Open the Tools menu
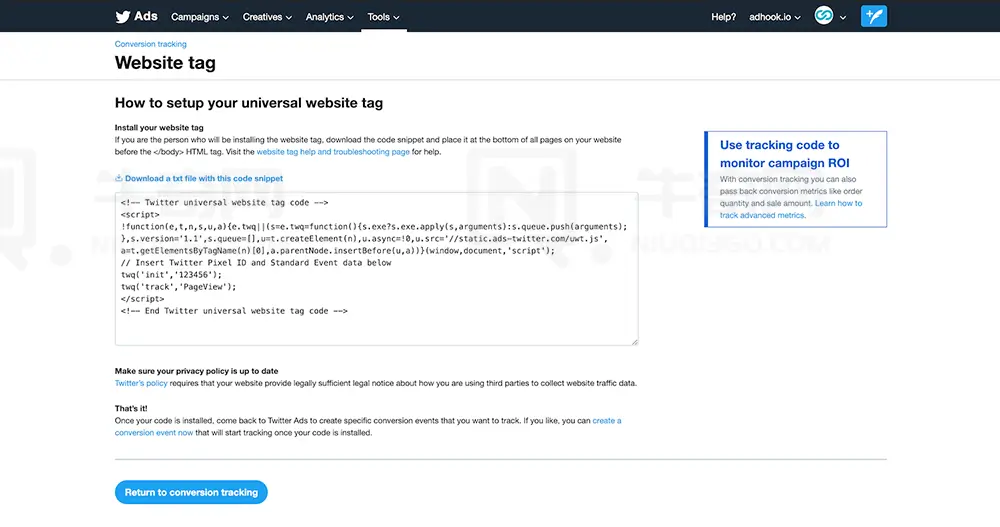1000x527 pixels. 383,17
